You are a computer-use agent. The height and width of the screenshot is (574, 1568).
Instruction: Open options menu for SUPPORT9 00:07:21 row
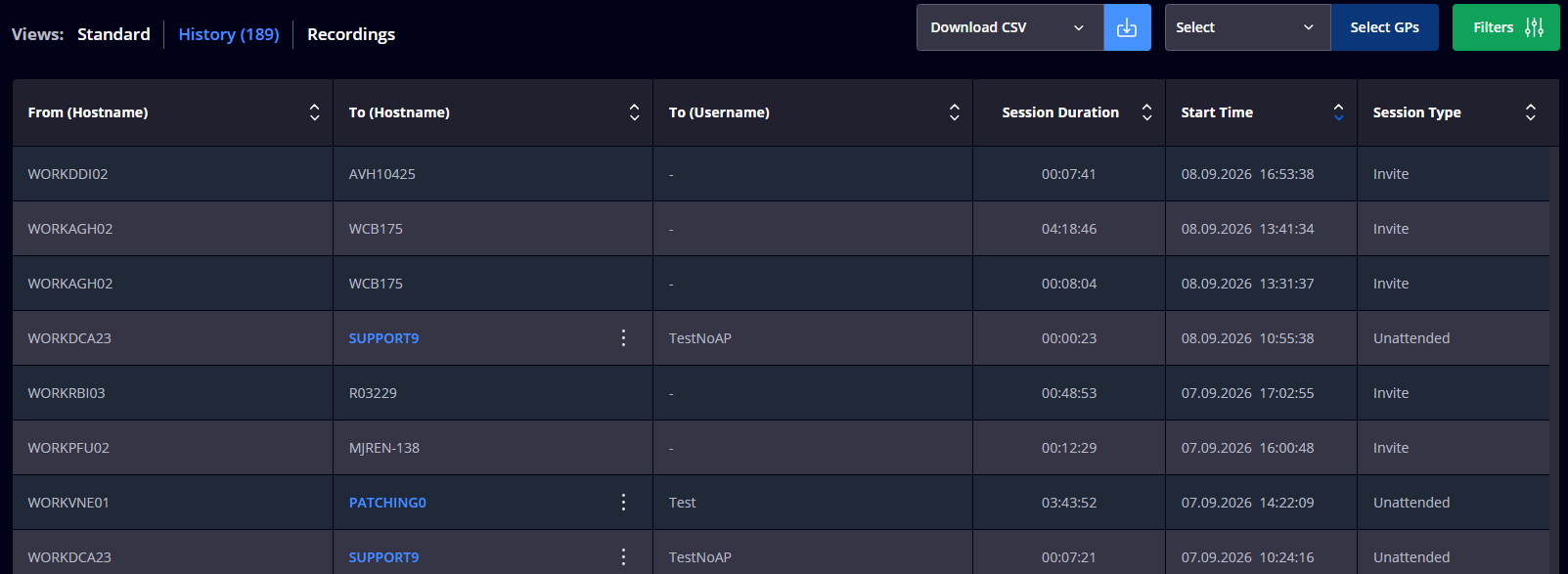pyautogui.click(x=623, y=557)
